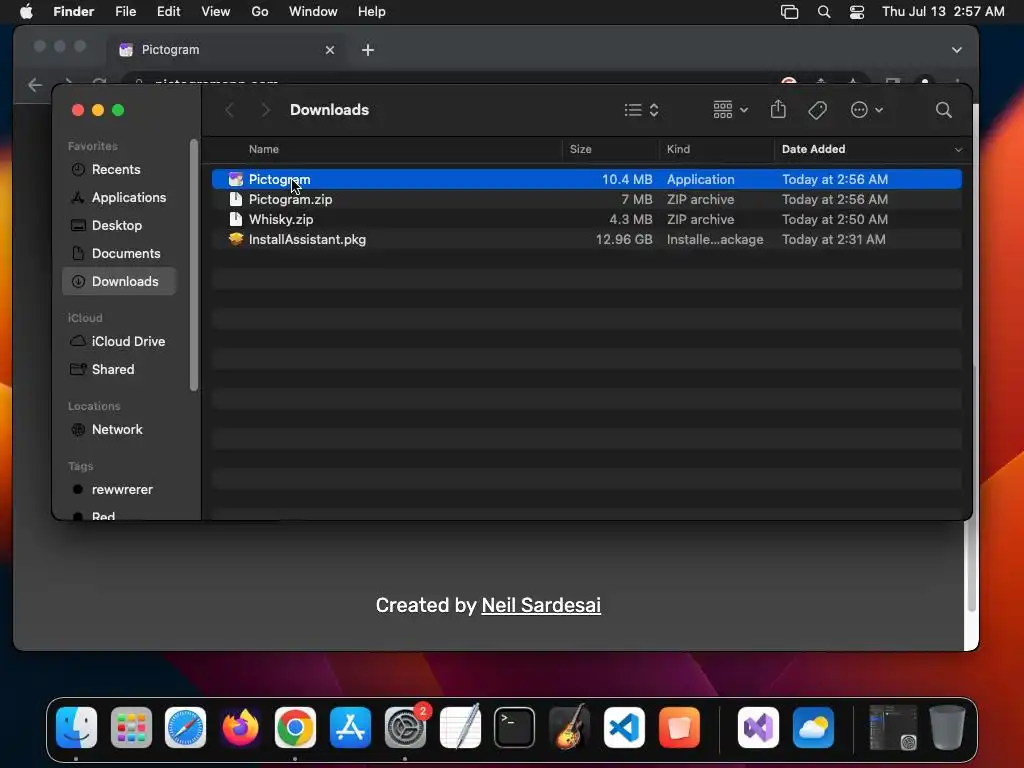The width and height of the screenshot is (1024, 768).
Task: Click the Finder sidebar scrollbar
Action: (x=193, y=265)
